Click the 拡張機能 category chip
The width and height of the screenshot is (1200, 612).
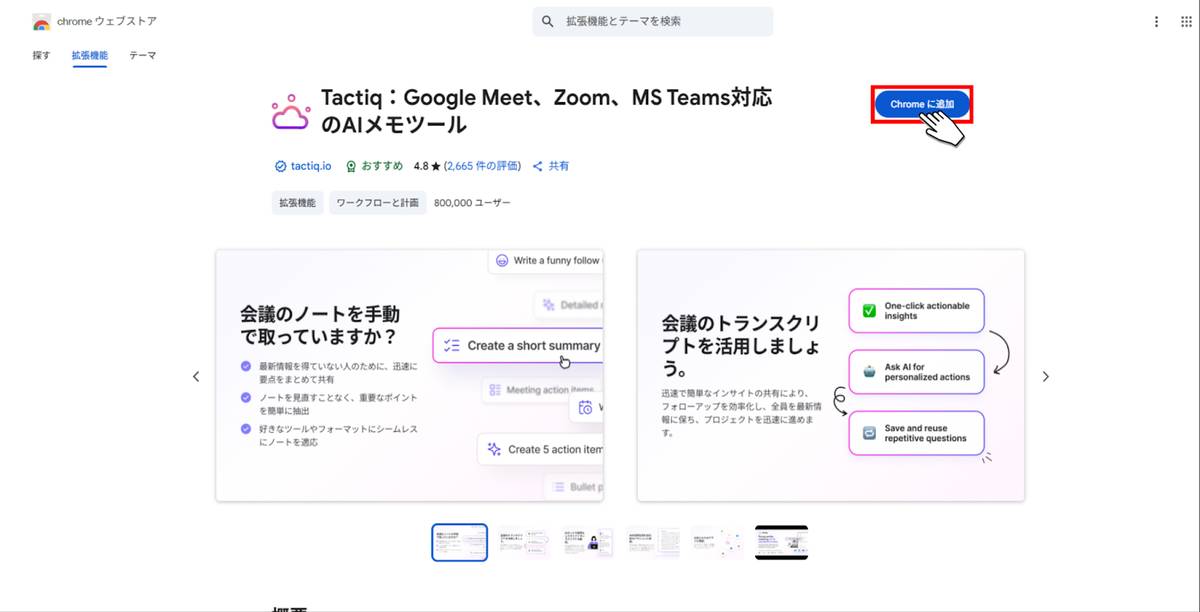pos(297,203)
